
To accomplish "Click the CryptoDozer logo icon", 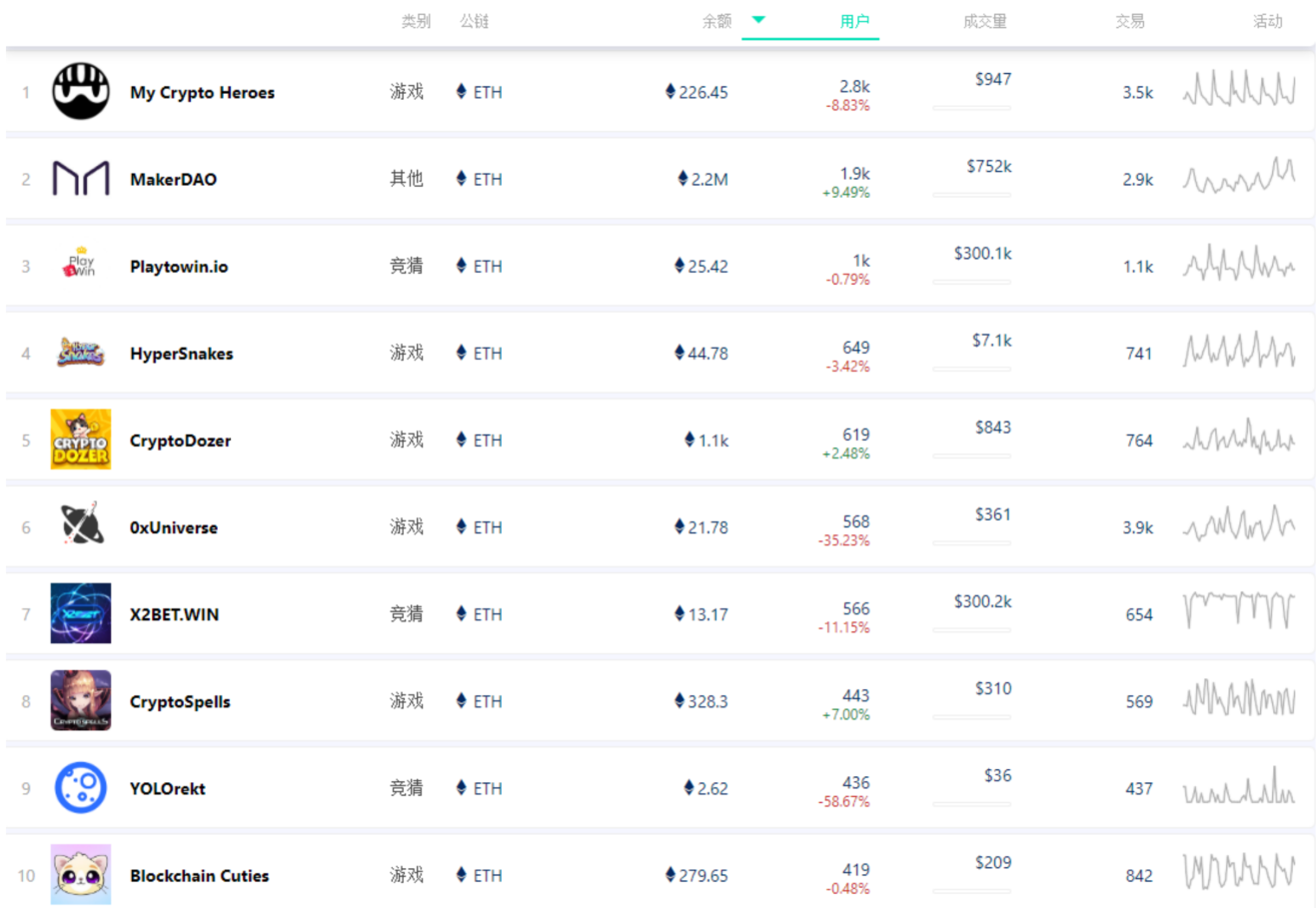I will [81, 440].
